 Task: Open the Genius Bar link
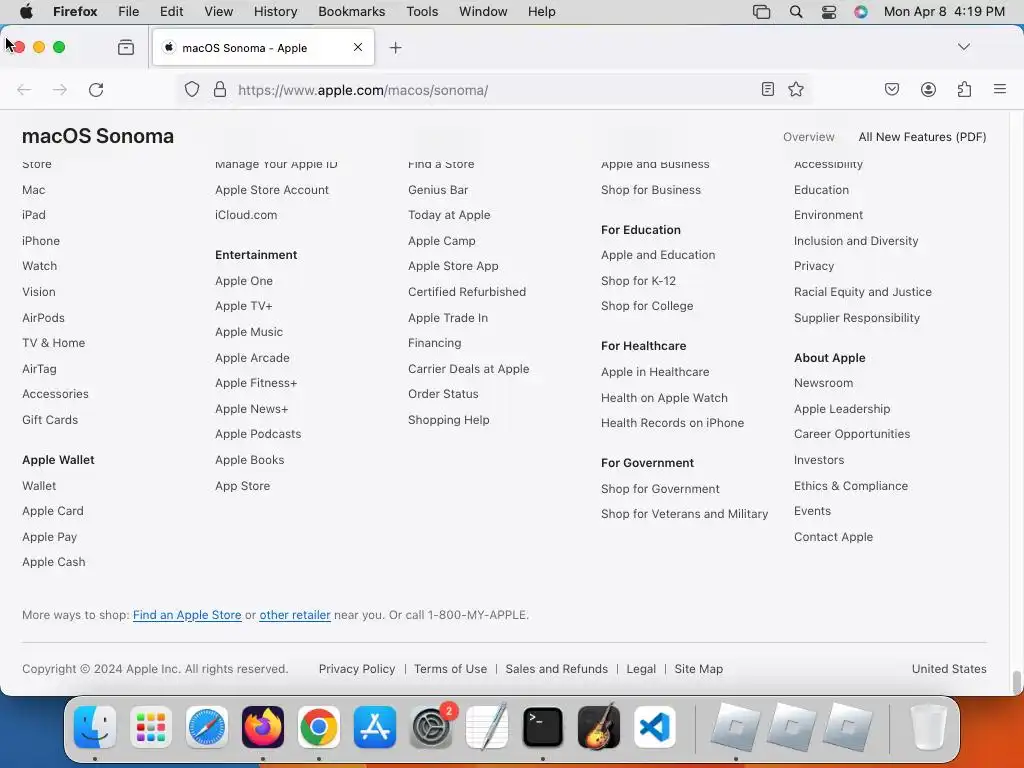pos(438,190)
